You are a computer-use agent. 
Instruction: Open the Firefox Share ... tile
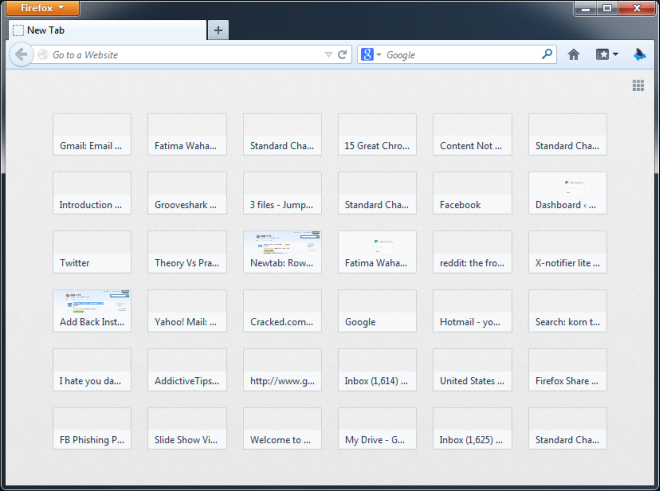click(x=567, y=370)
